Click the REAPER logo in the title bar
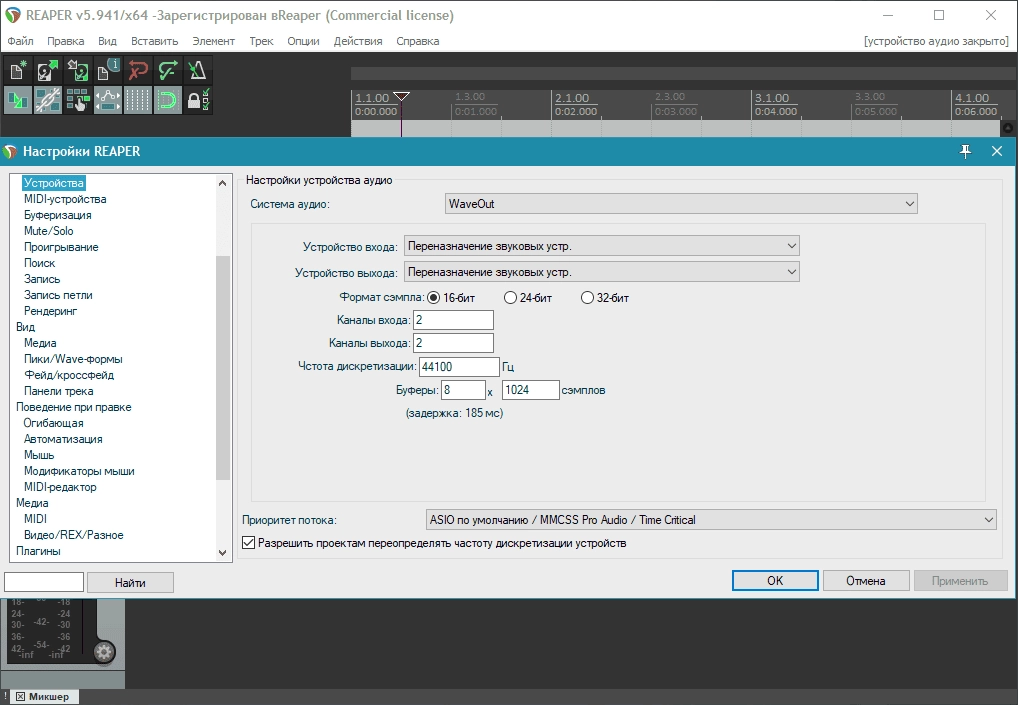Screen dimensions: 1018x705 pyautogui.click(x=13, y=15)
